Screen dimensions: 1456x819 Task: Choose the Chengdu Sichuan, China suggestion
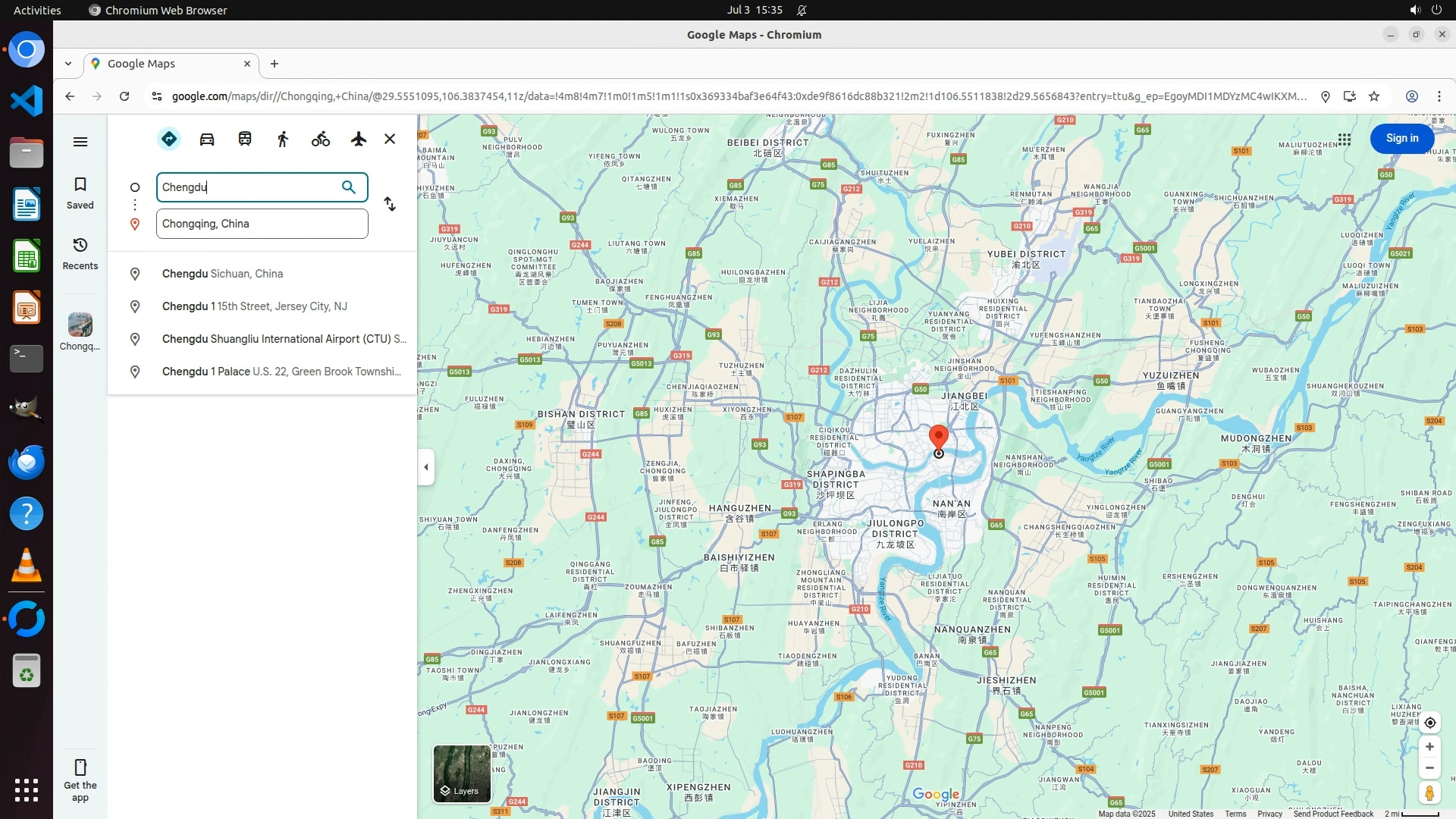(222, 274)
